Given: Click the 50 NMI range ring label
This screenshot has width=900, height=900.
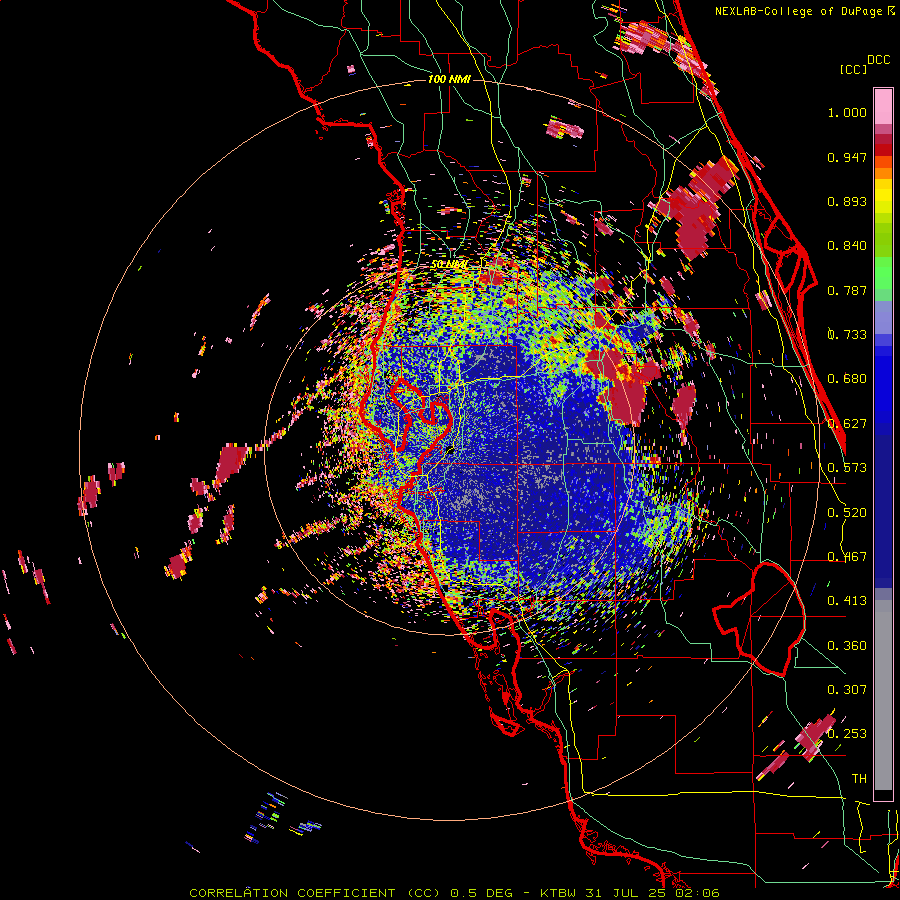Looking at the screenshot, I should 449,264.
